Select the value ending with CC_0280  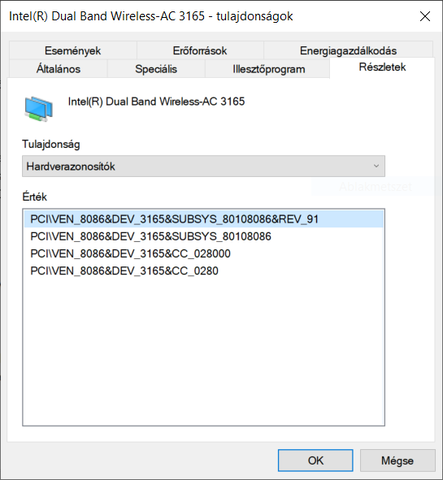click(204, 271)
